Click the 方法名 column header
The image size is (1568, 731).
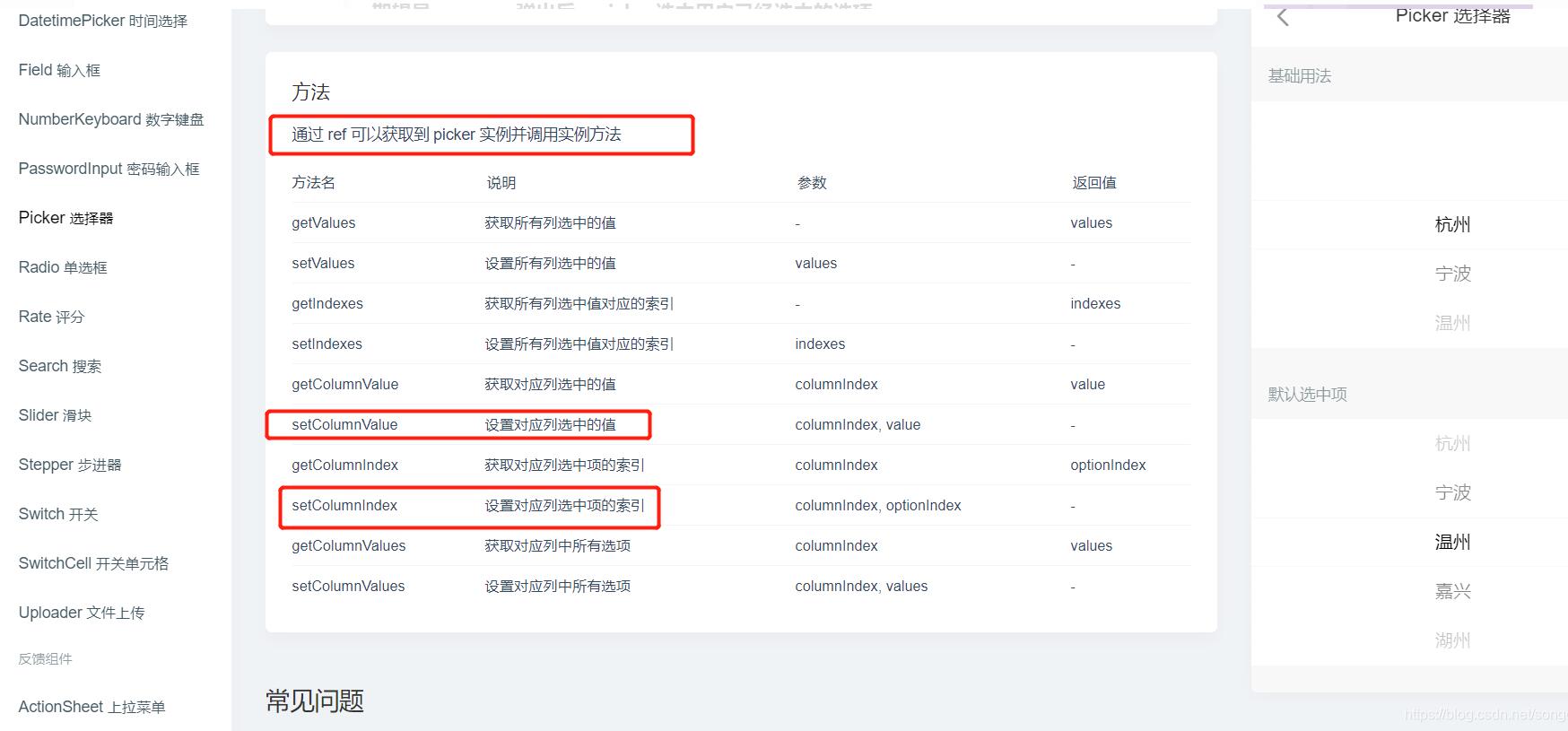(313, 183)
